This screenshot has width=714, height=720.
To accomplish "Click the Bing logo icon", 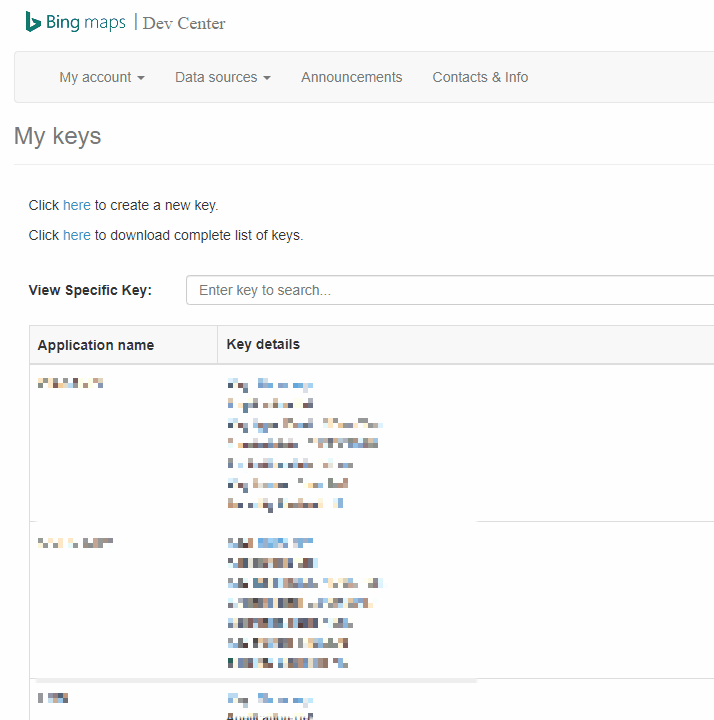I will [x=33, y=22].
